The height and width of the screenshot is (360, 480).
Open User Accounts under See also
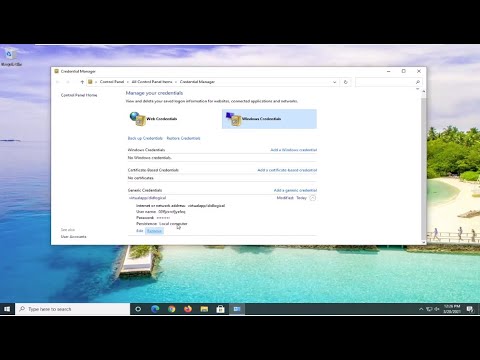pyautogui.click(x=73, y=237)
